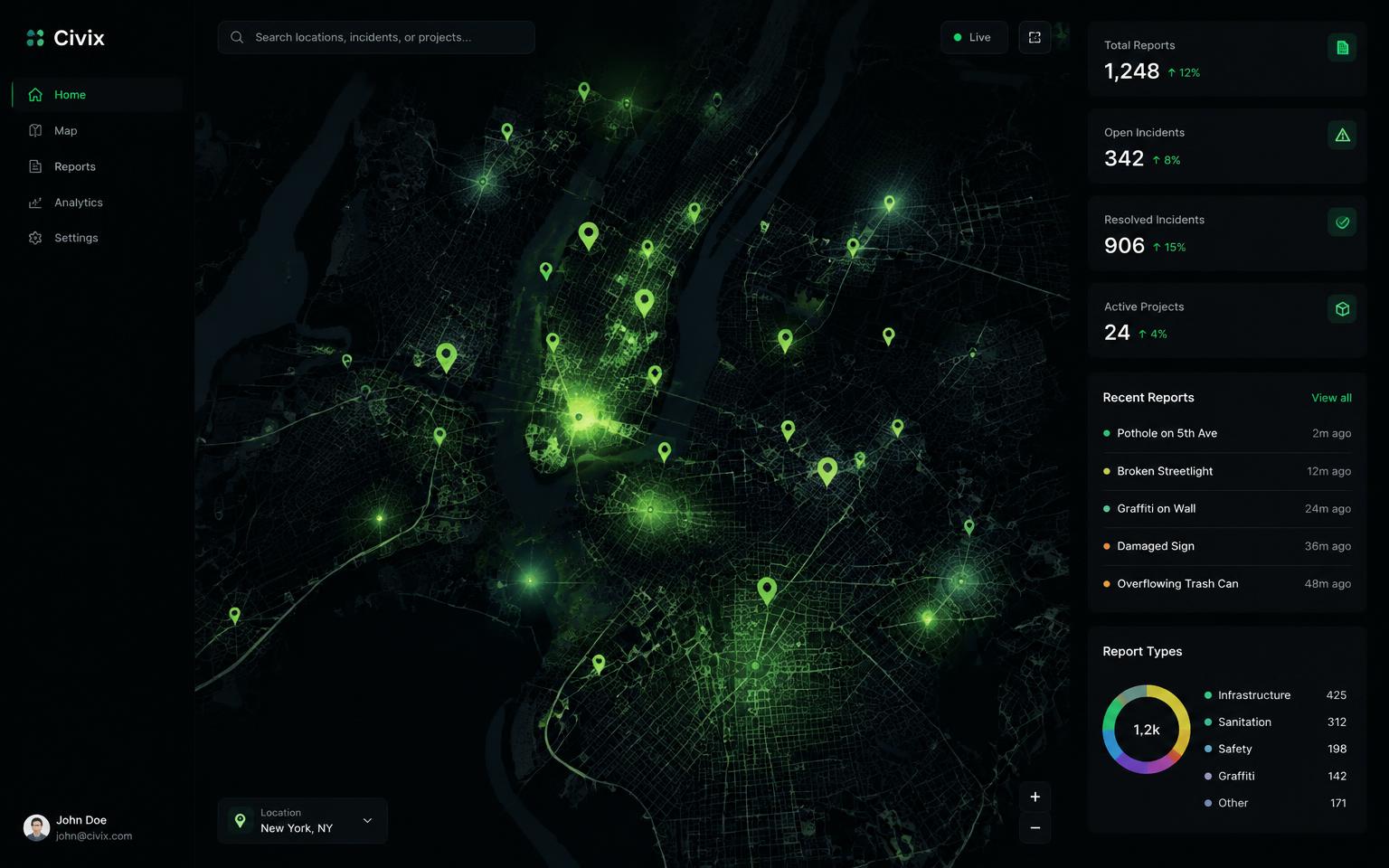Click the Resolved Incidents value 906
Viewport: 1389px width, 868px height.
pyautogui.click(x=1124, y=246)
